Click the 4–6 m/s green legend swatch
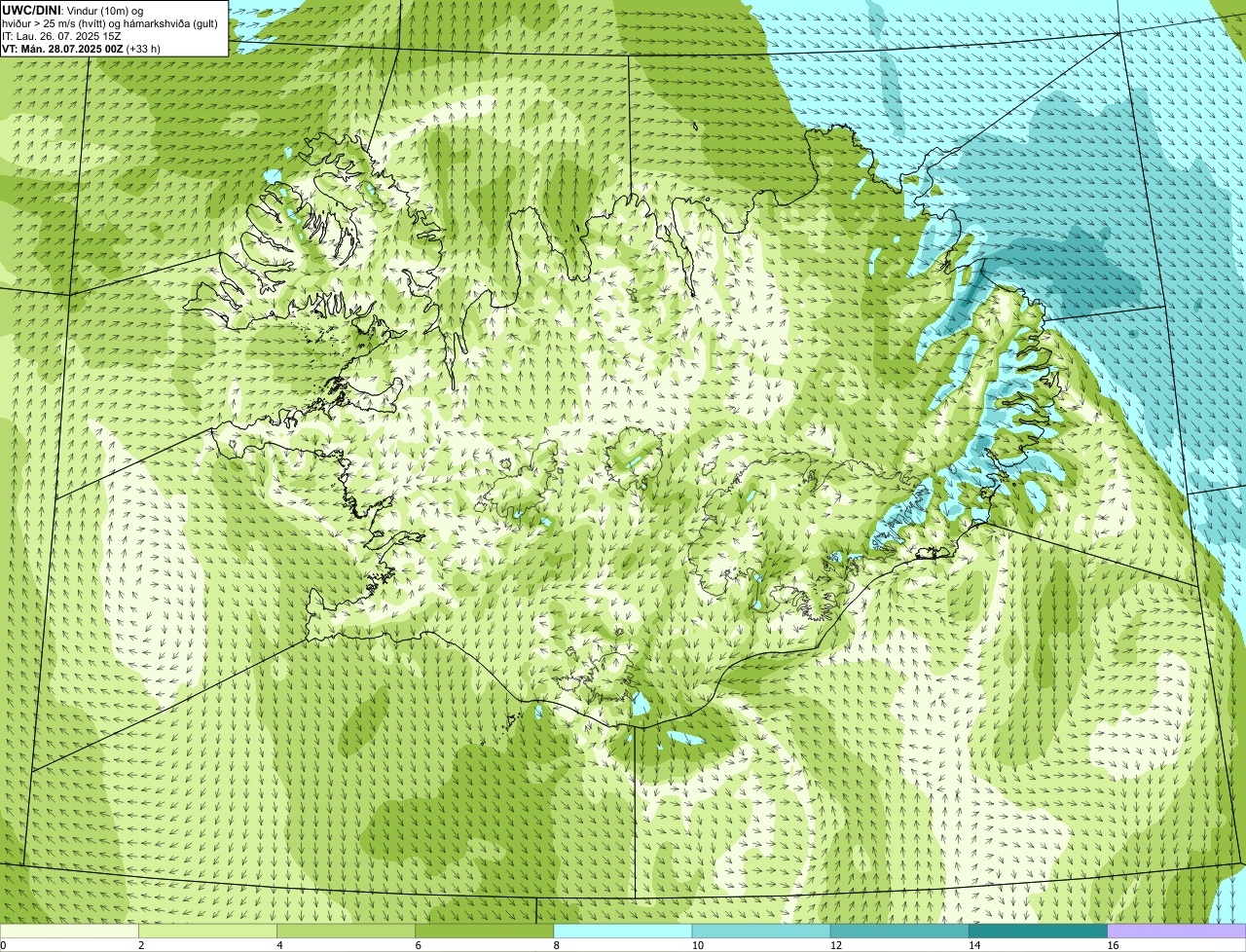Viewport: 1246px width, 952px height. click(346, 932)
